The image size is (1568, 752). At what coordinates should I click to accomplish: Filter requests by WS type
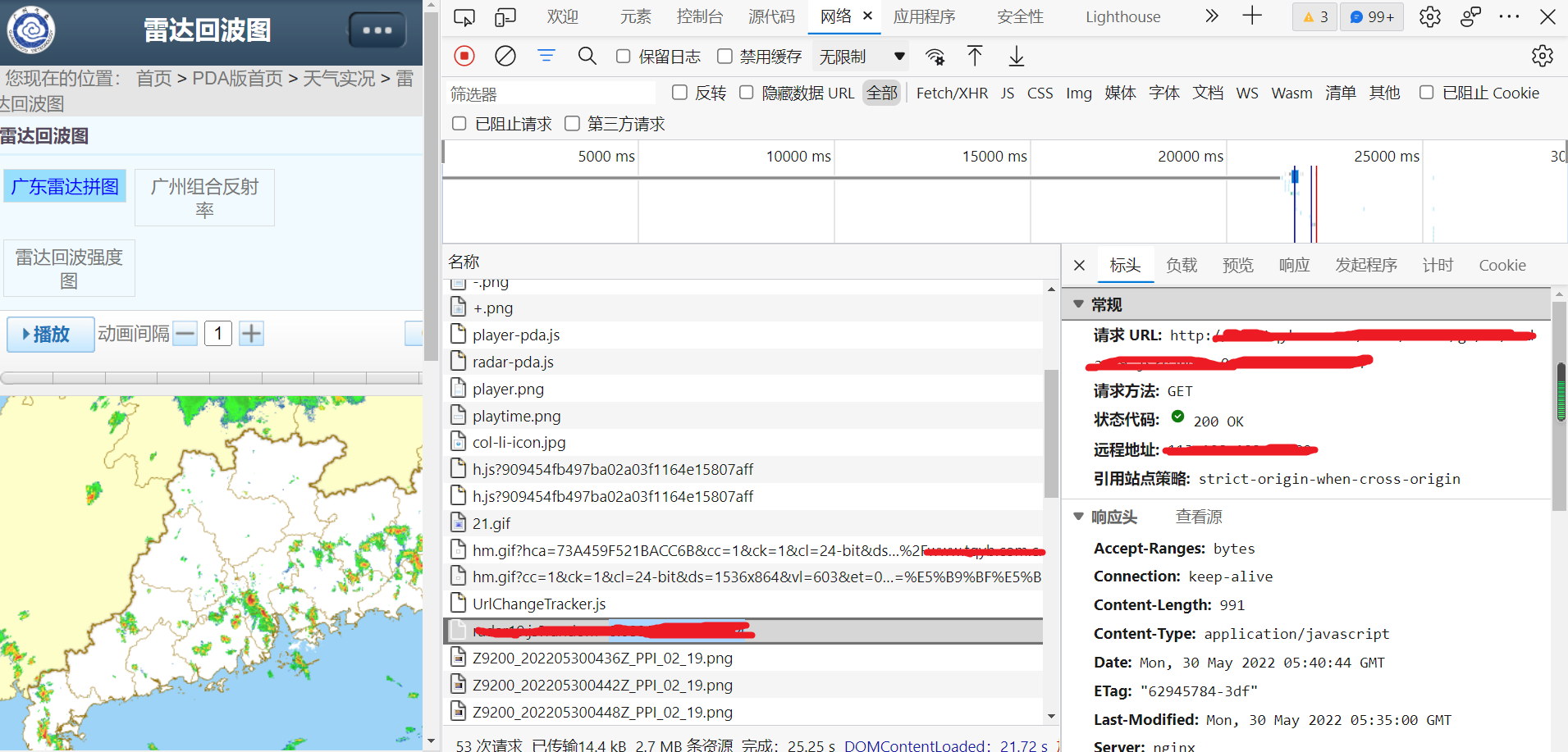pyautogui.click(x=1247, y=93)
